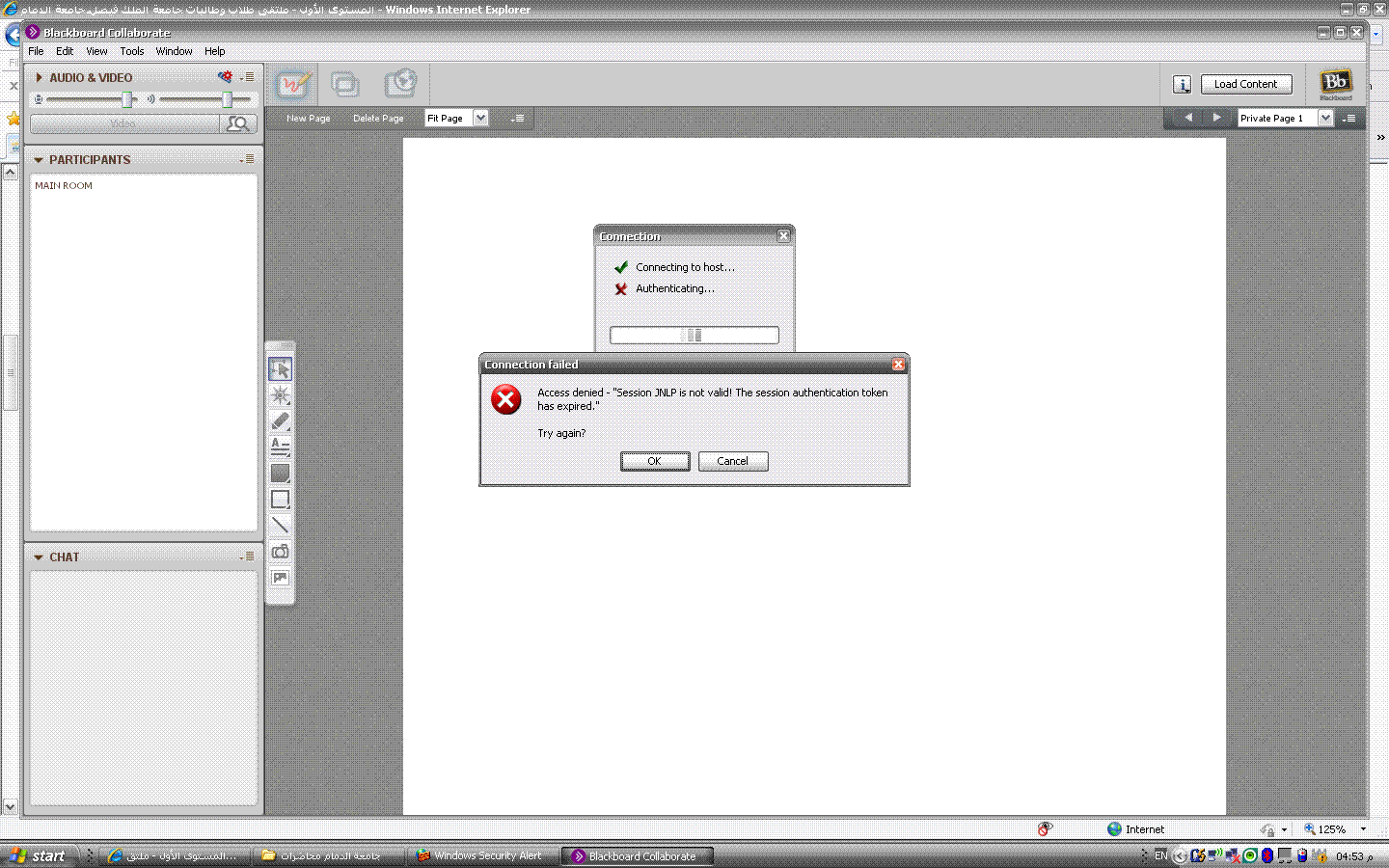Click the Screenshot camera tool

pyautogui.click(x=280, y=552)
